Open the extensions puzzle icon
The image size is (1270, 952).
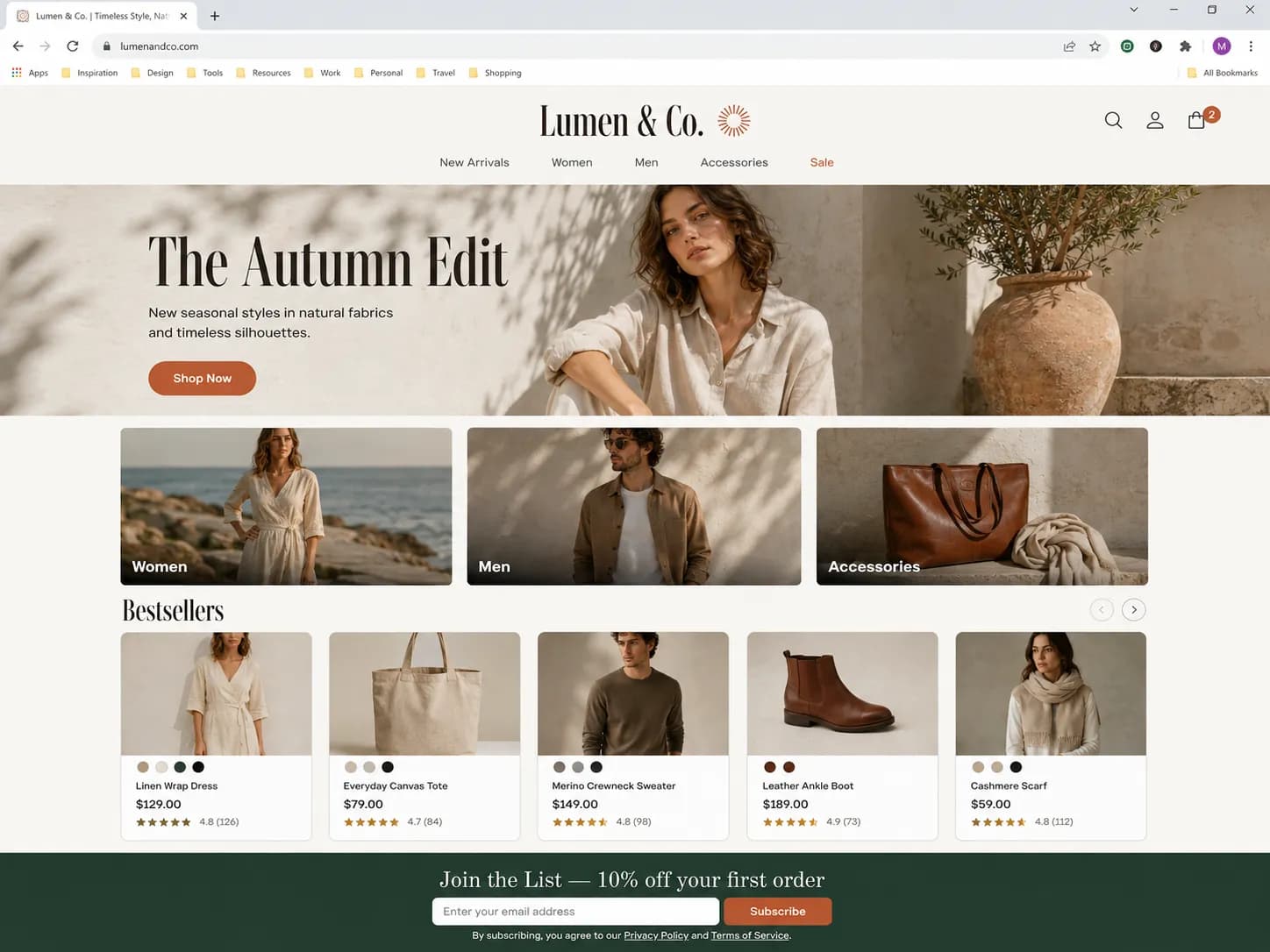(1185, 46)
